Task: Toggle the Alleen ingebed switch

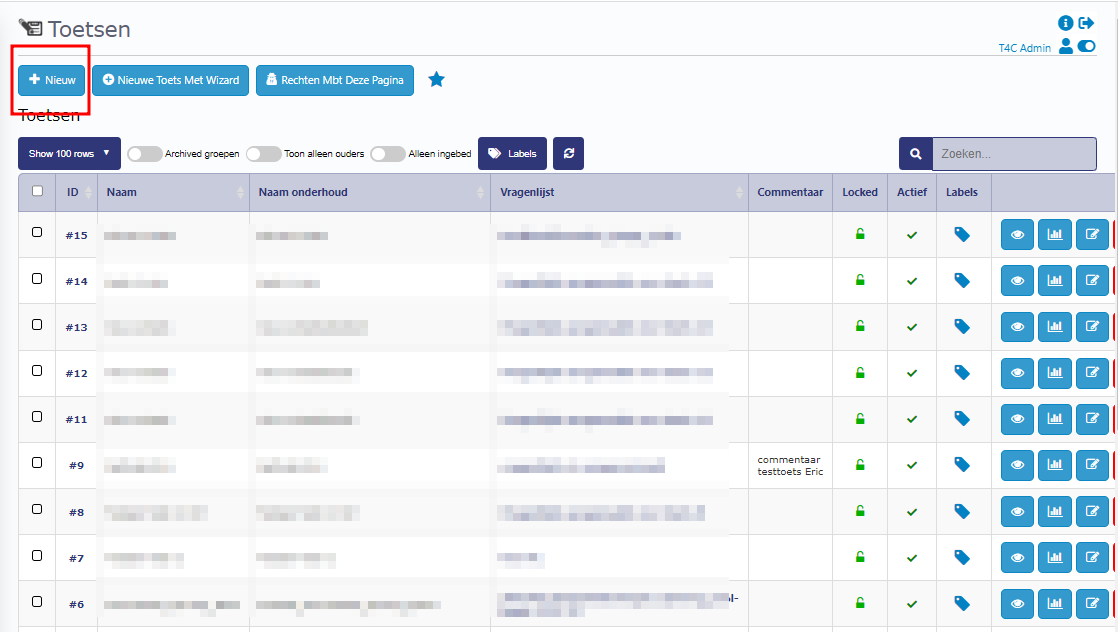Action: pos(388,154)
